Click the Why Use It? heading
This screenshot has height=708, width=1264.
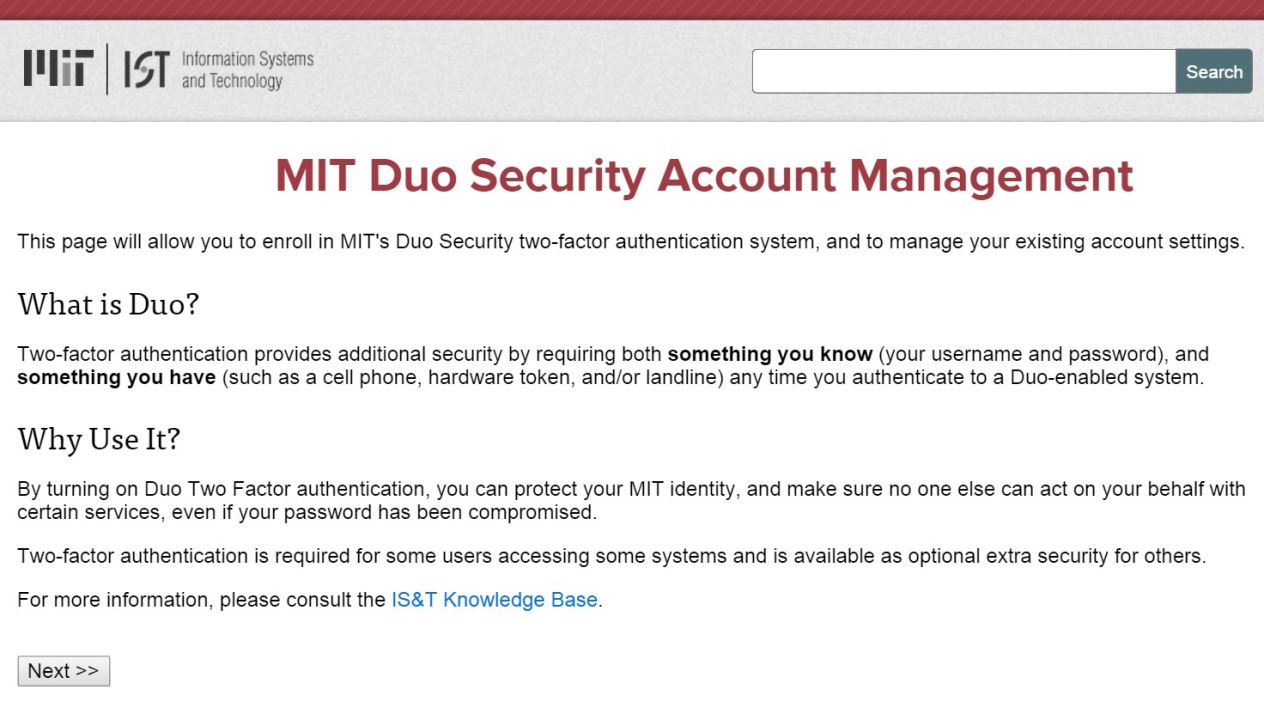(x=99, y=439)
